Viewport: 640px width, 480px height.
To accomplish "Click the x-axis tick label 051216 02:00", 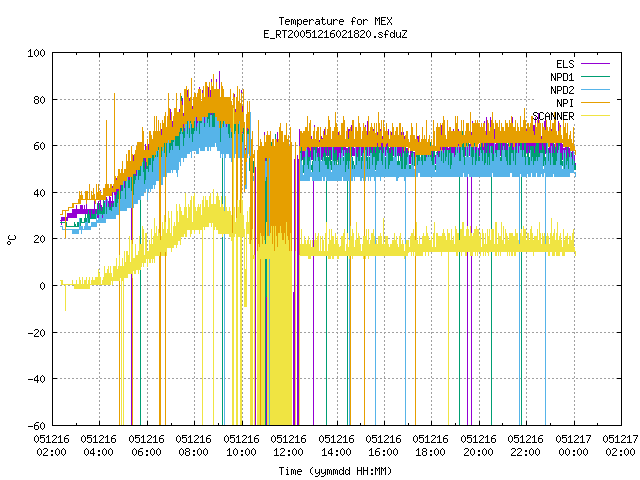I will pyautogui.click(x=51, y=446).
